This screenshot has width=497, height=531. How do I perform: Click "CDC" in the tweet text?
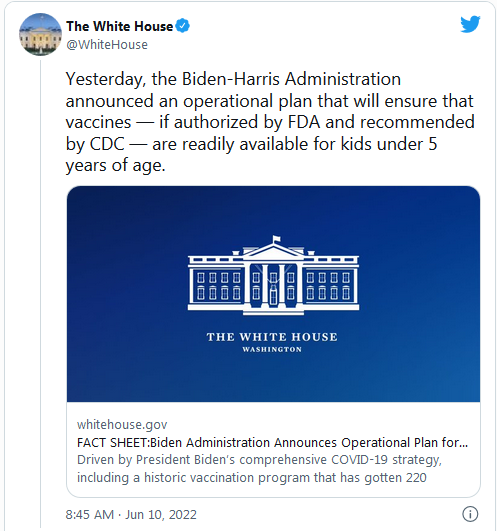click(x=107, y=144)
